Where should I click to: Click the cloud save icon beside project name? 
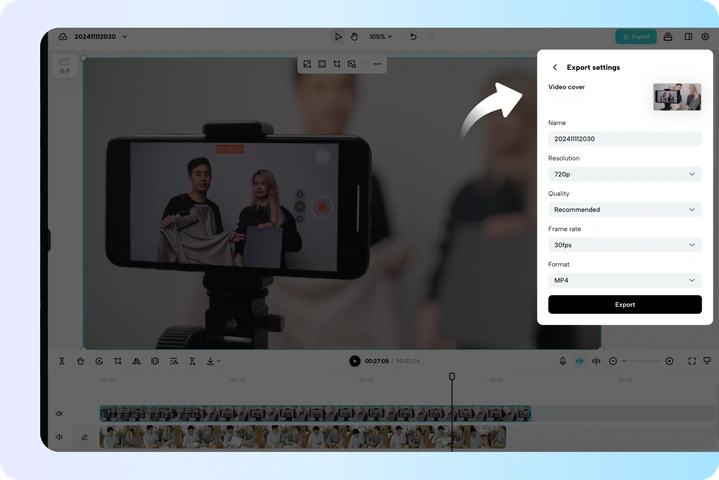click(63, 37)
